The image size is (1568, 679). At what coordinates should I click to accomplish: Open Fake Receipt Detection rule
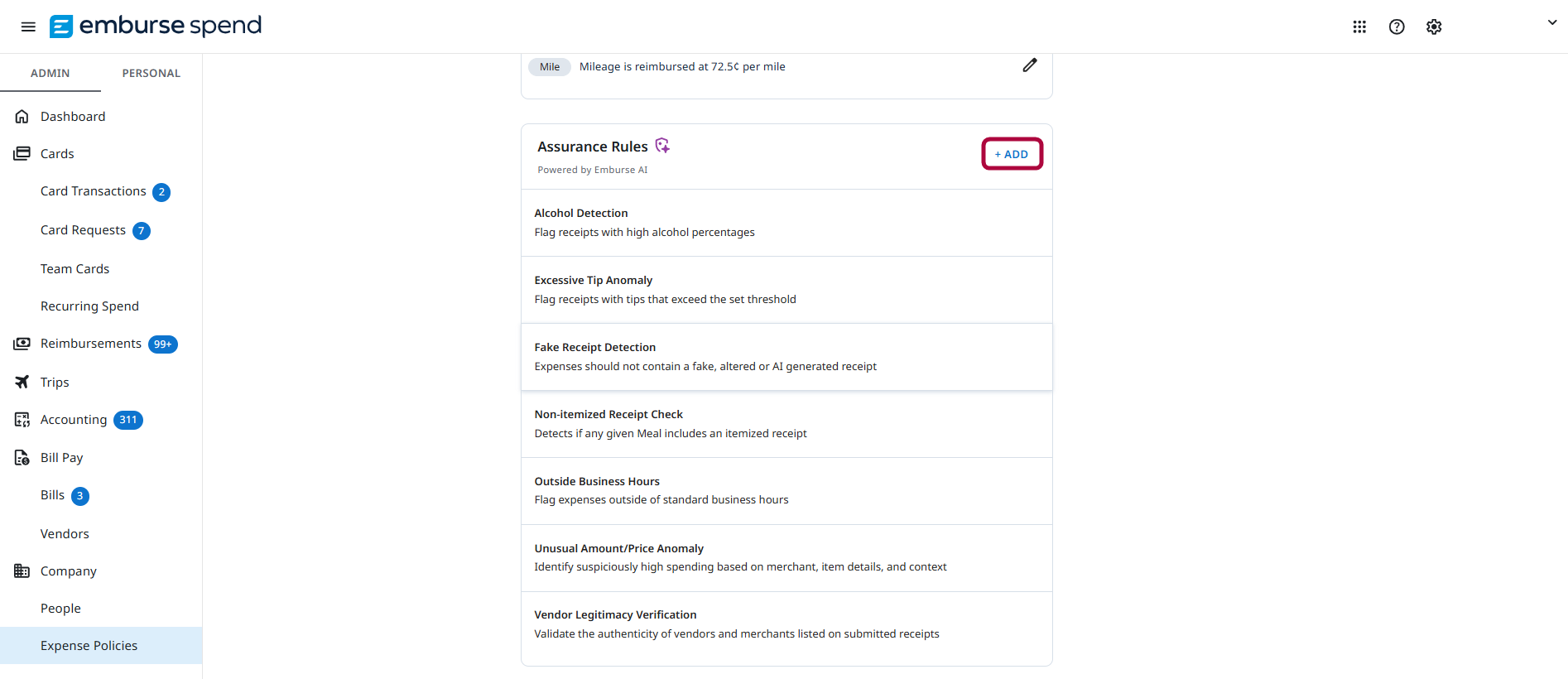(x=786, y=357)
